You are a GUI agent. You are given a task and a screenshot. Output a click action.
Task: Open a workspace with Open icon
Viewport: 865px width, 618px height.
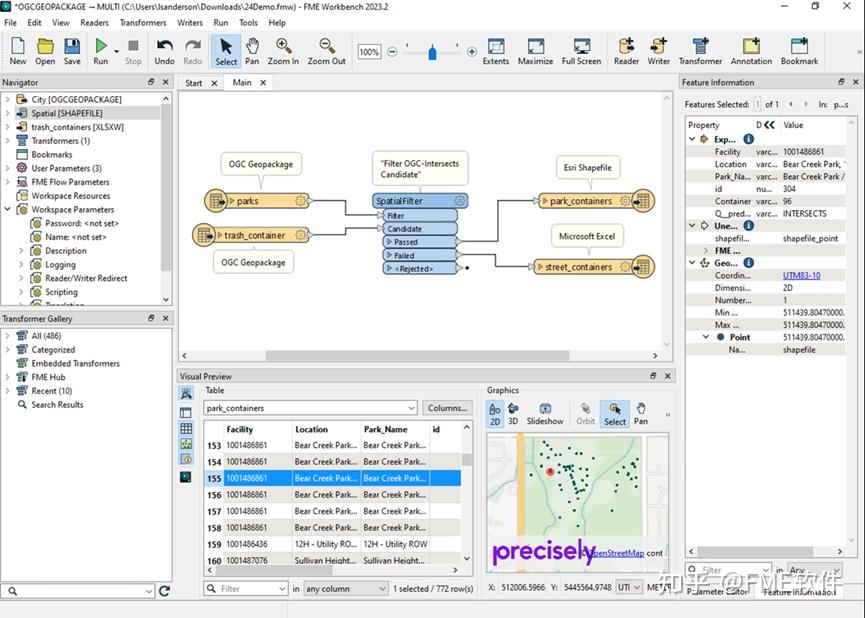pyautogui.click(x=45, y=51)
